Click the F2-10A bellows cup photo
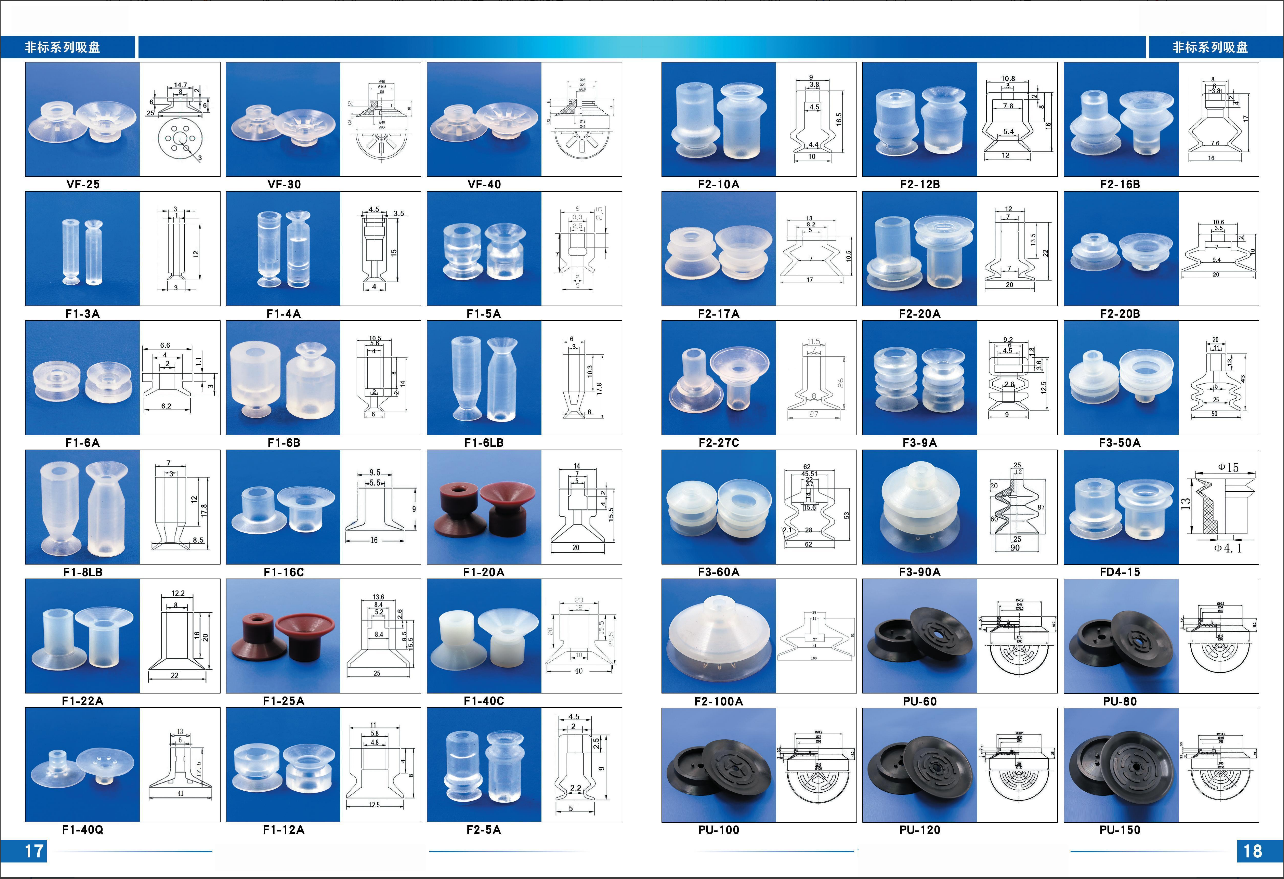 pyautogui.click(x=718, y=120)
